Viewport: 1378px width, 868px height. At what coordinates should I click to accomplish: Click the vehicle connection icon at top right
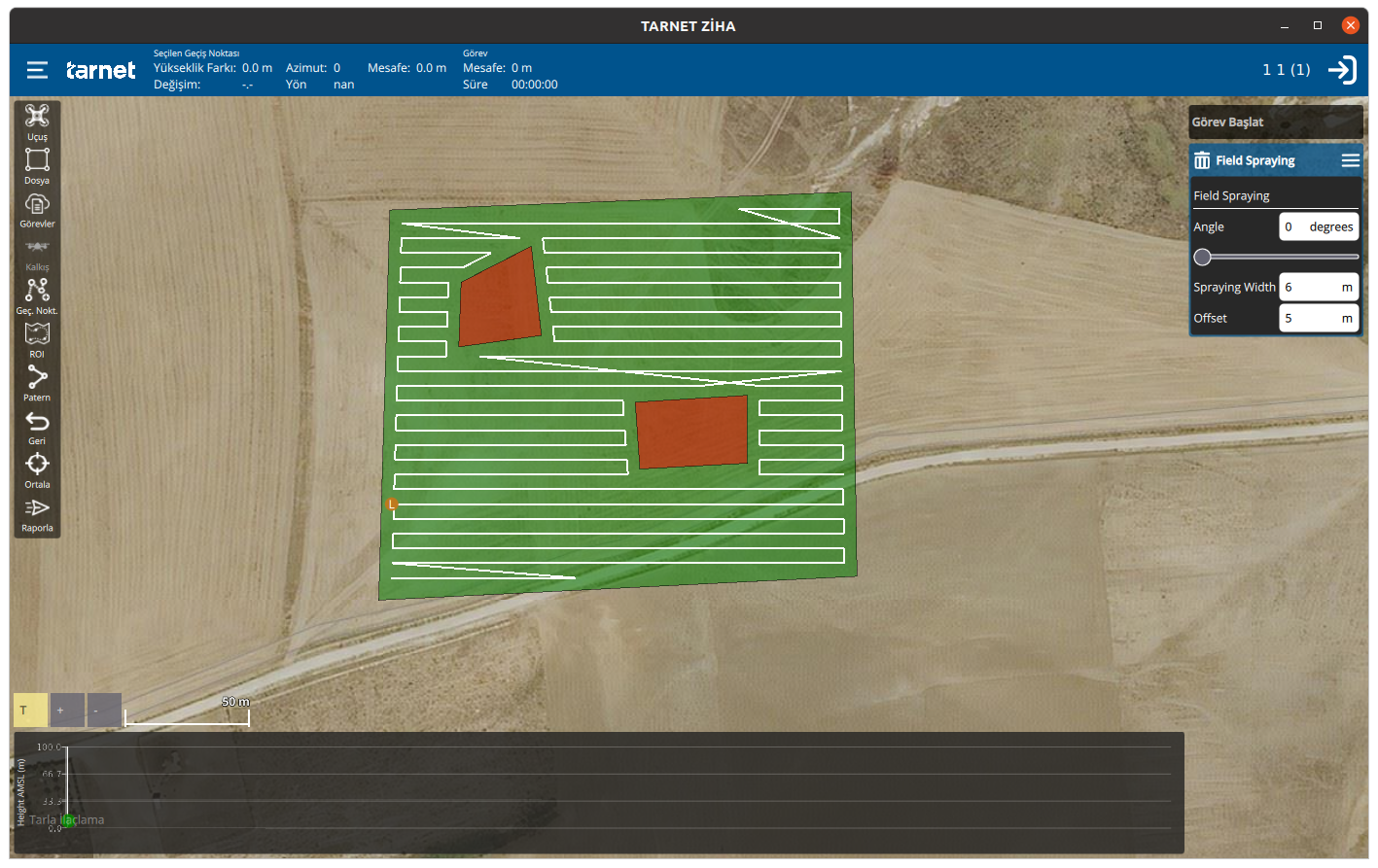point(1343,70)
